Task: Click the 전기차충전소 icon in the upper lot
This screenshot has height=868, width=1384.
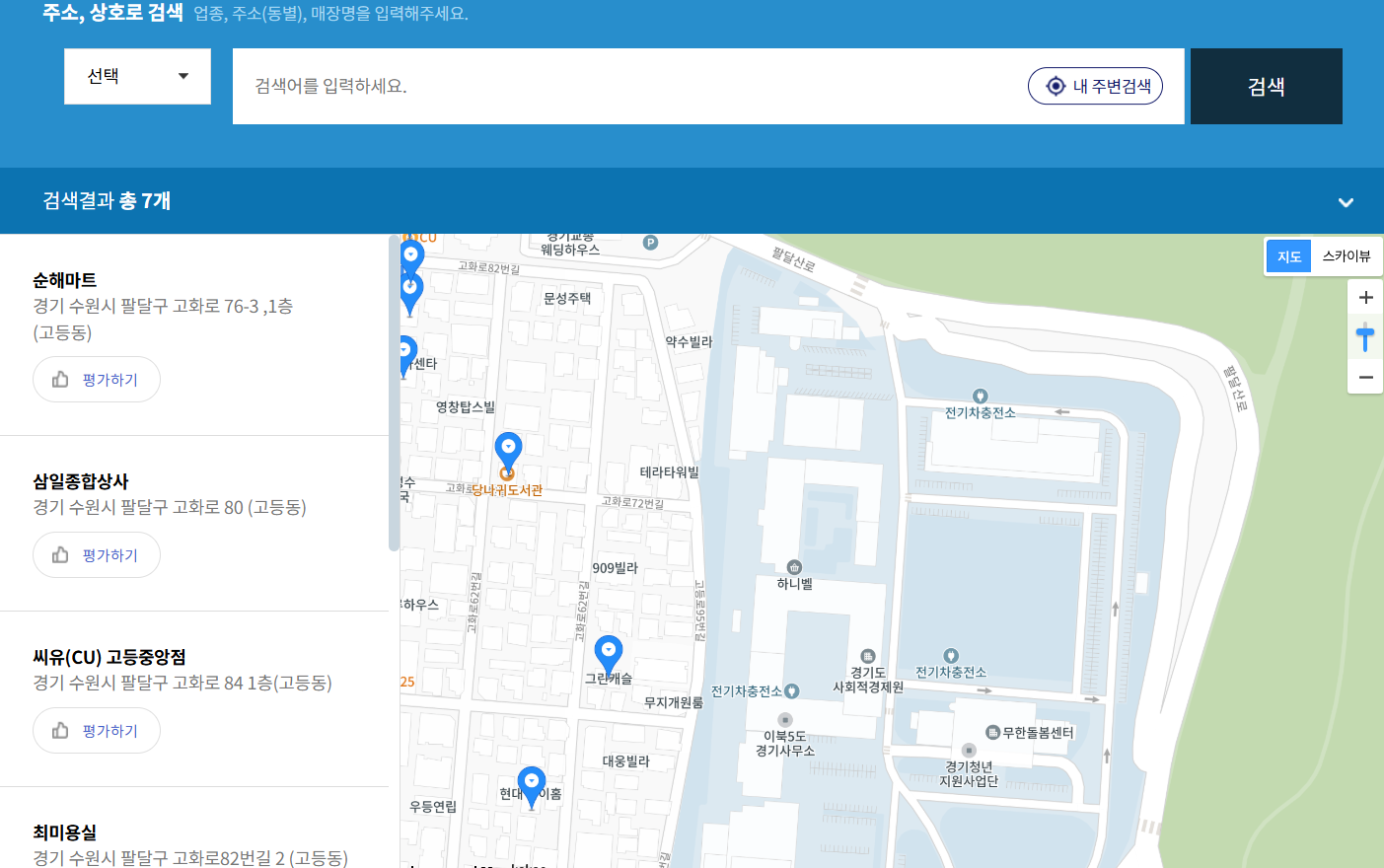Action: click(x=980, y=397)
